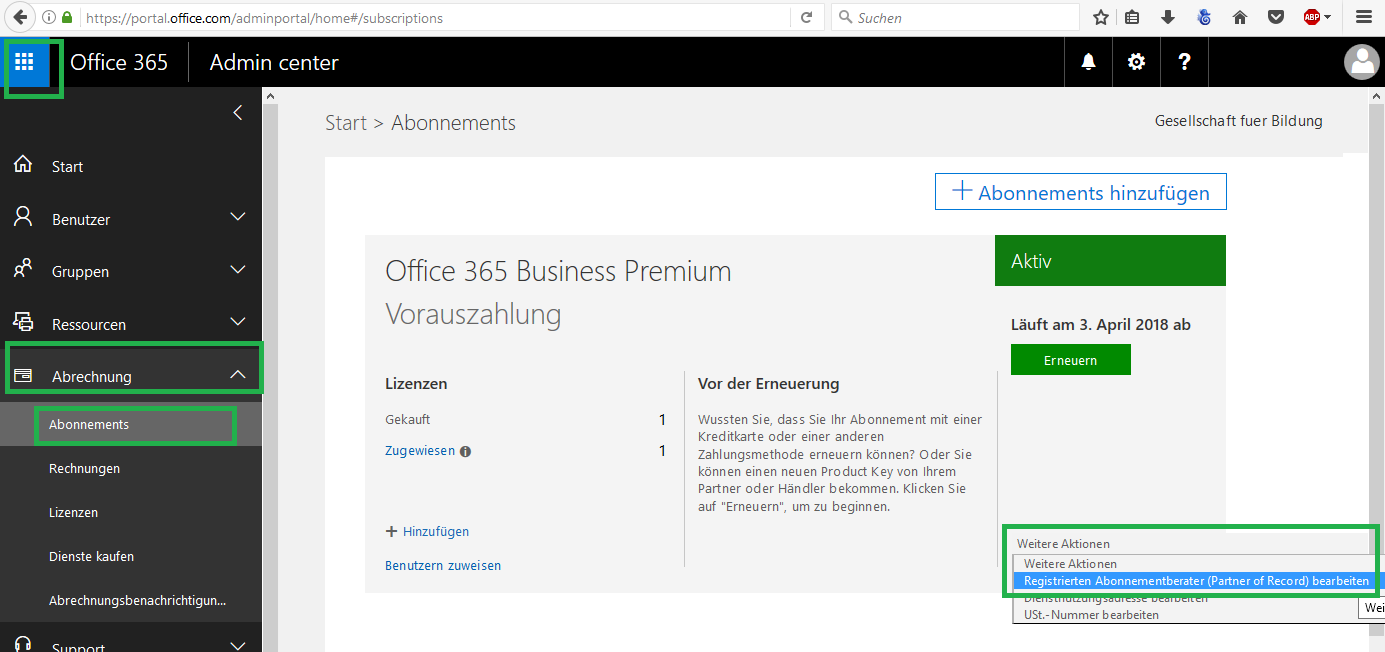Click the info icon beside Zugewiesen
This screenshot has width=1385, height=652.
point(466,452)
